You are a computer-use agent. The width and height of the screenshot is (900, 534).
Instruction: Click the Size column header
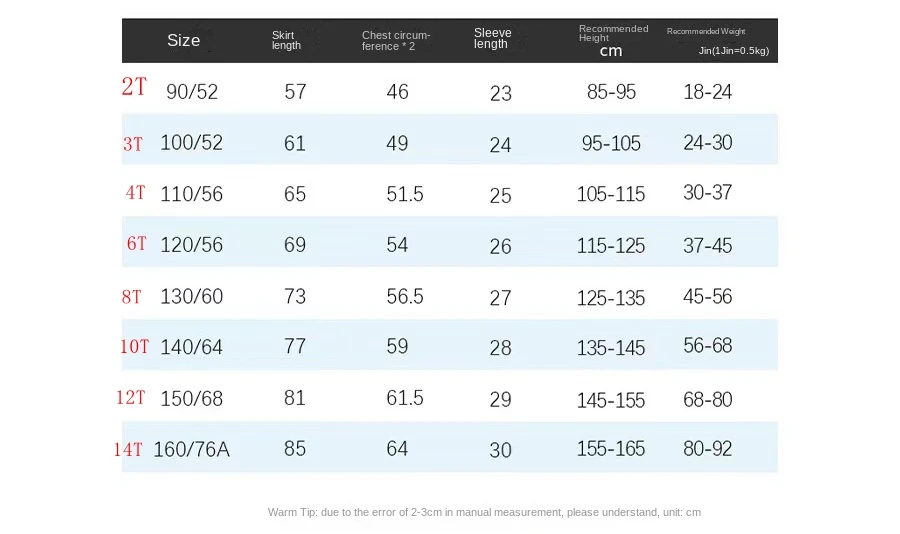tap(184, 40)
